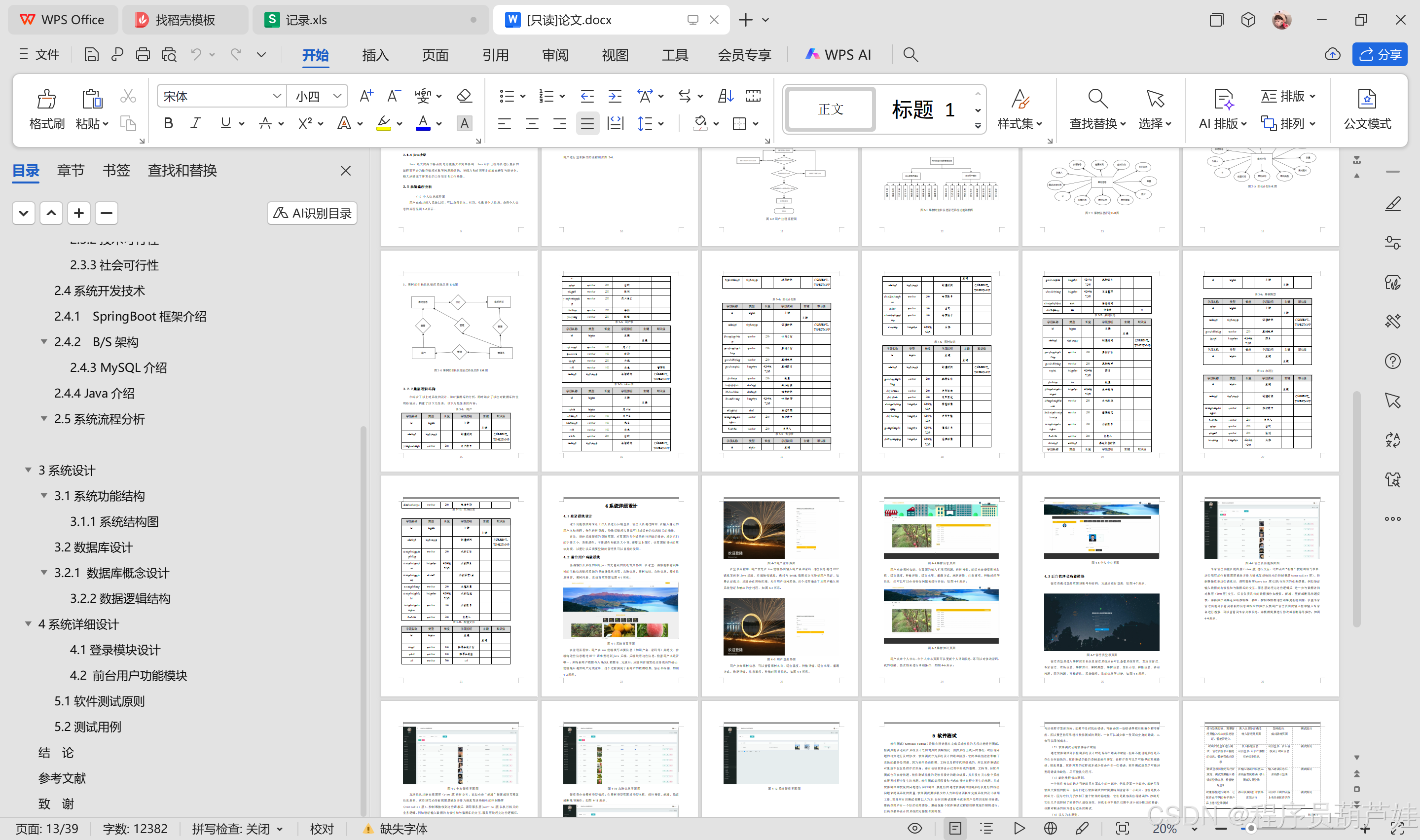This screenshot has height=840, width=1420.
Task: Open the Find and Replace magnifier tool
Action: [x=1097, y=100]
